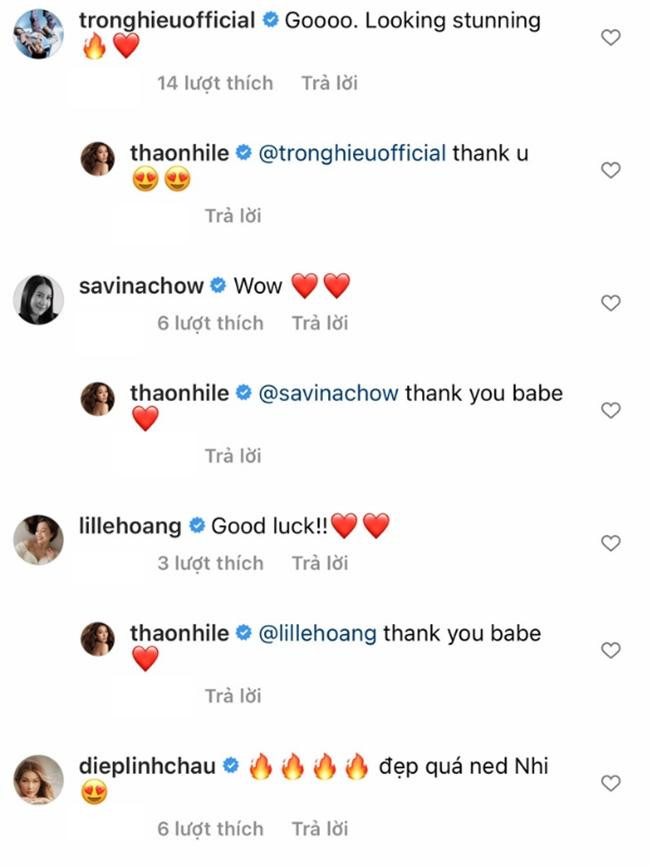
Task: Open the @tronghieuofficial mention link
Action: click(353, 154)
